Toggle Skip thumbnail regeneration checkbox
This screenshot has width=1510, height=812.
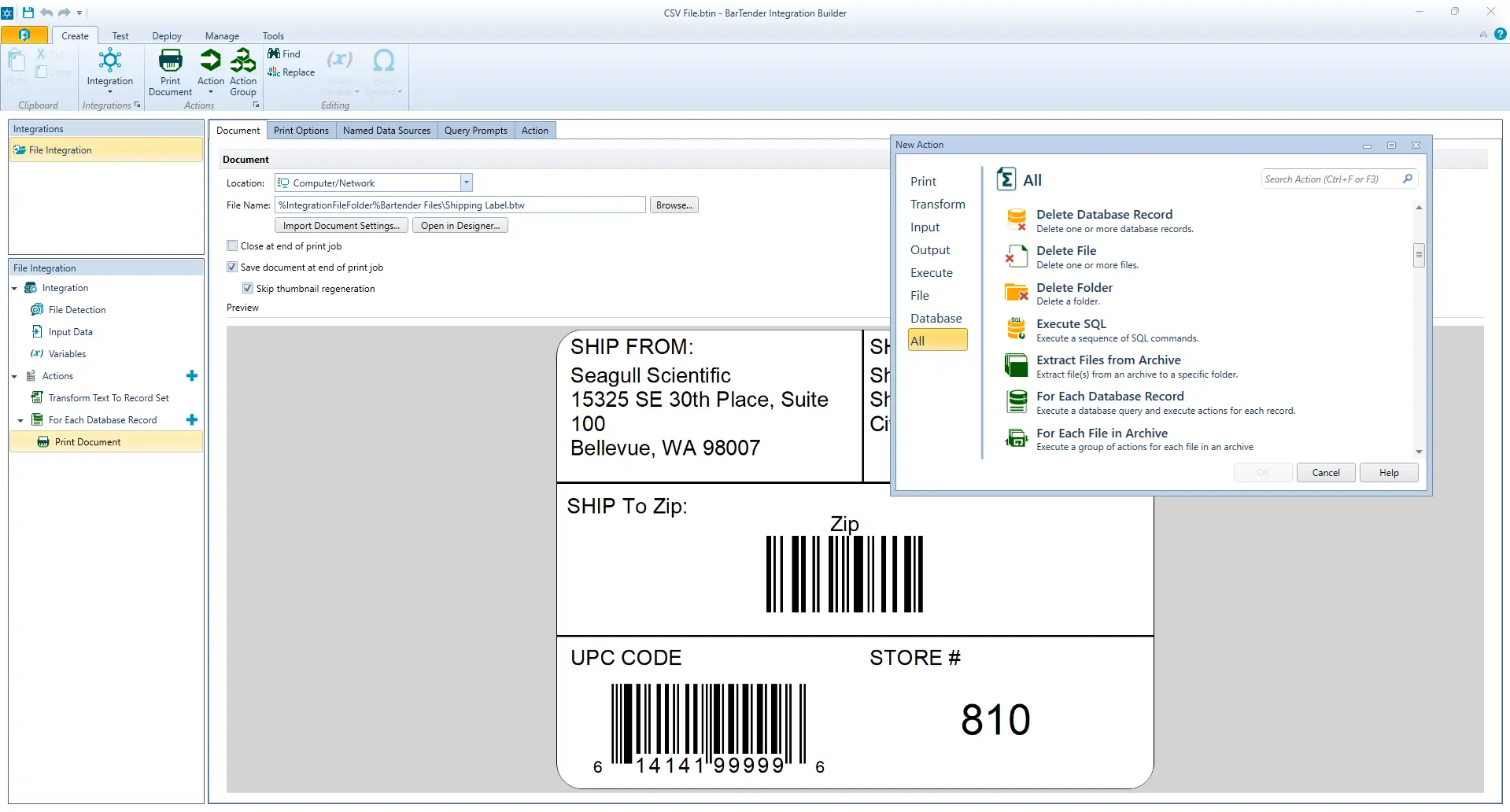(248, 289)
